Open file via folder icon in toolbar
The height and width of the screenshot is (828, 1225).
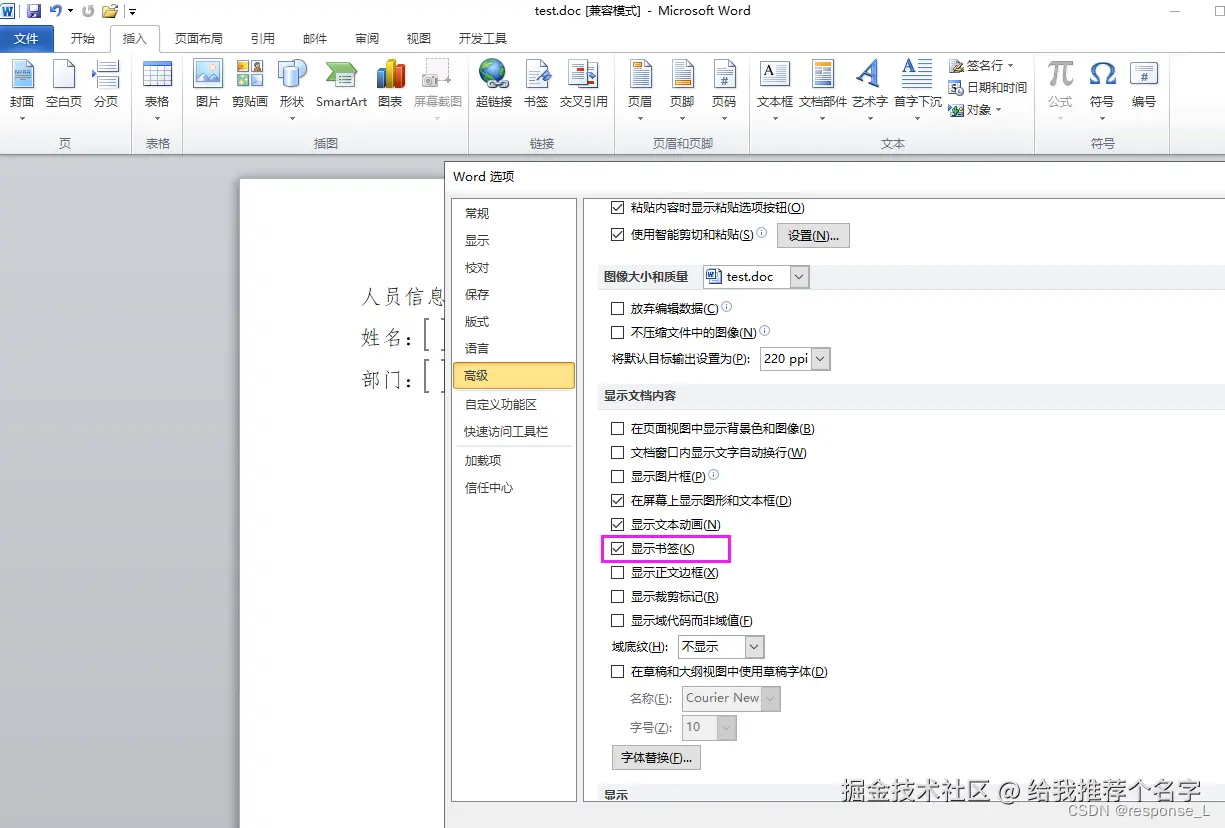(x=110, y=11)
